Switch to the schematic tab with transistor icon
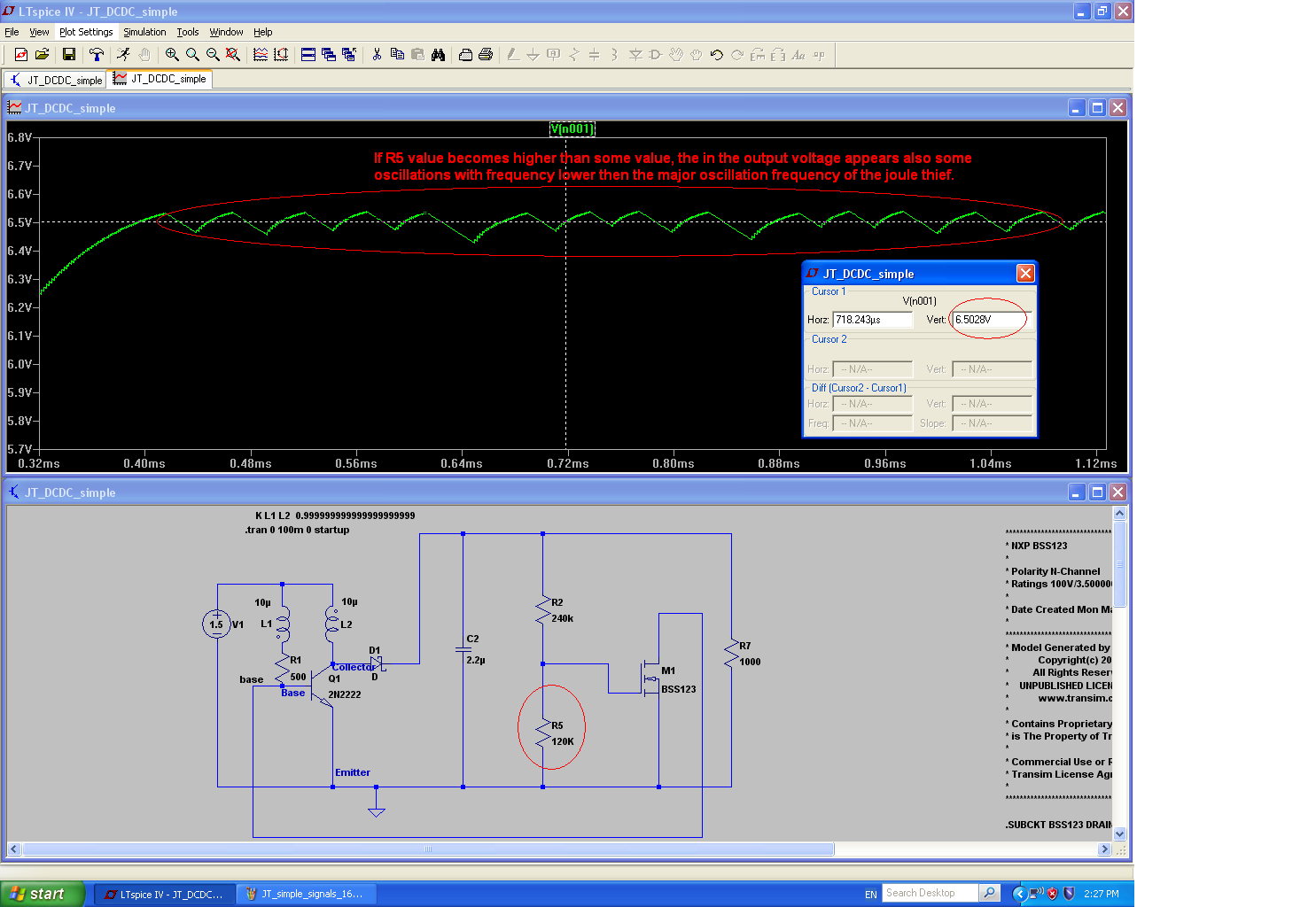Image resolution: width=1316 pixels, height=907 pixels. pyautogui.click(x=55, y=80)
